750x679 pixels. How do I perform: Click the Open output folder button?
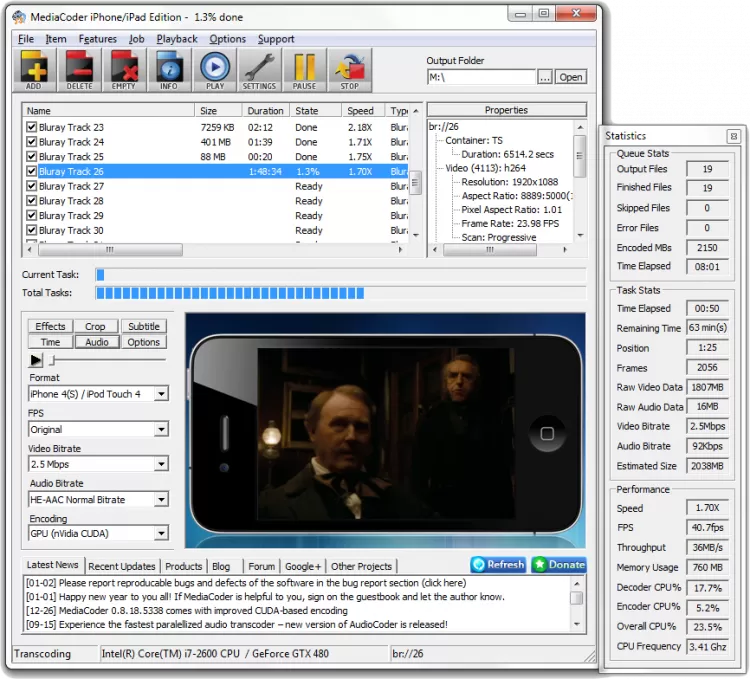[570, 77]
